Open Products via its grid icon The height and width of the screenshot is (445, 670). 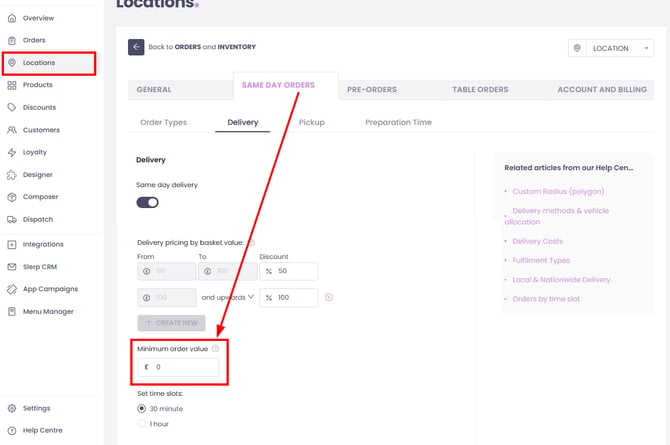(x=12, y=85)
